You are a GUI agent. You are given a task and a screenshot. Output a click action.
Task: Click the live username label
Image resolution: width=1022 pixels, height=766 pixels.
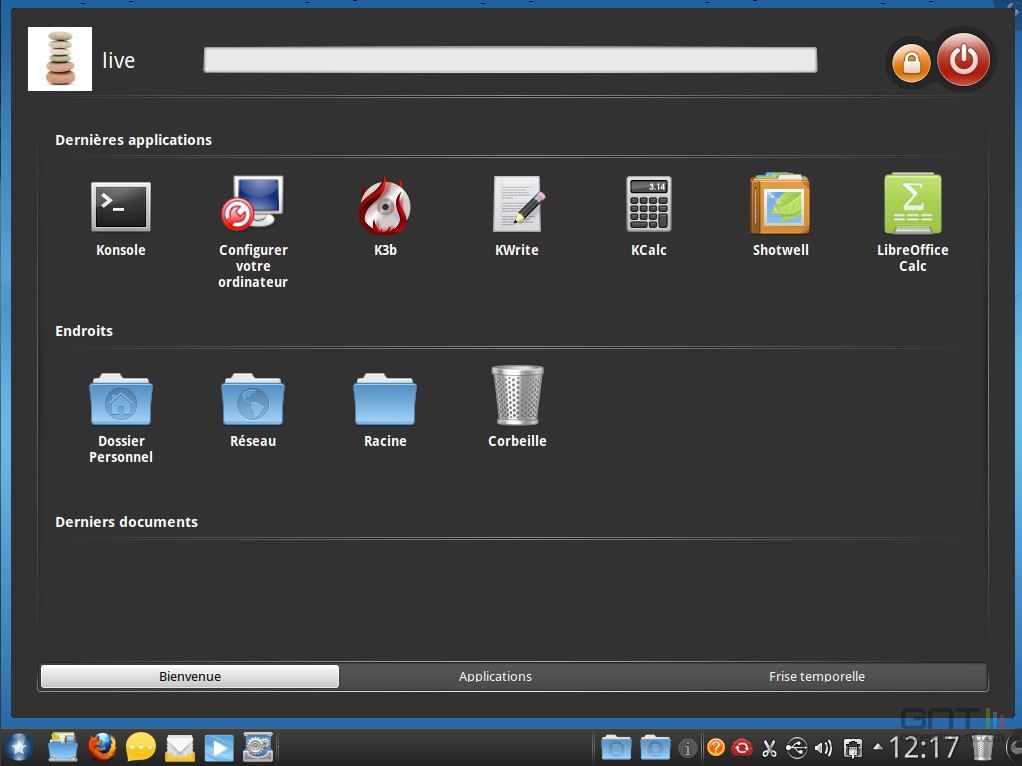coord(119,60)
